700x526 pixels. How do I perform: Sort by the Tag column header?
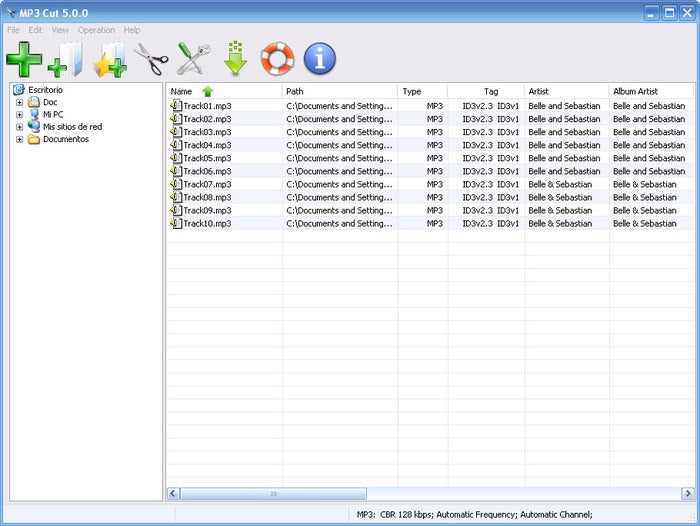pos(486,92)
